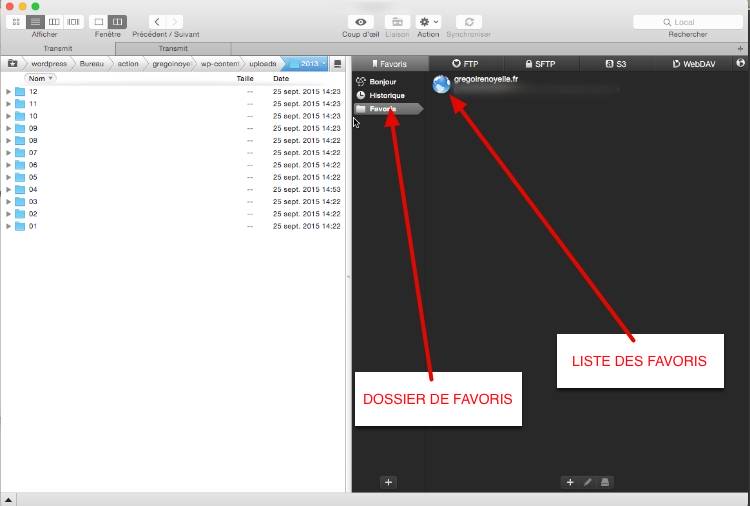This screenshot has width=750, height=506.
Task: Expand folder 09
Action: pos(8,128)
